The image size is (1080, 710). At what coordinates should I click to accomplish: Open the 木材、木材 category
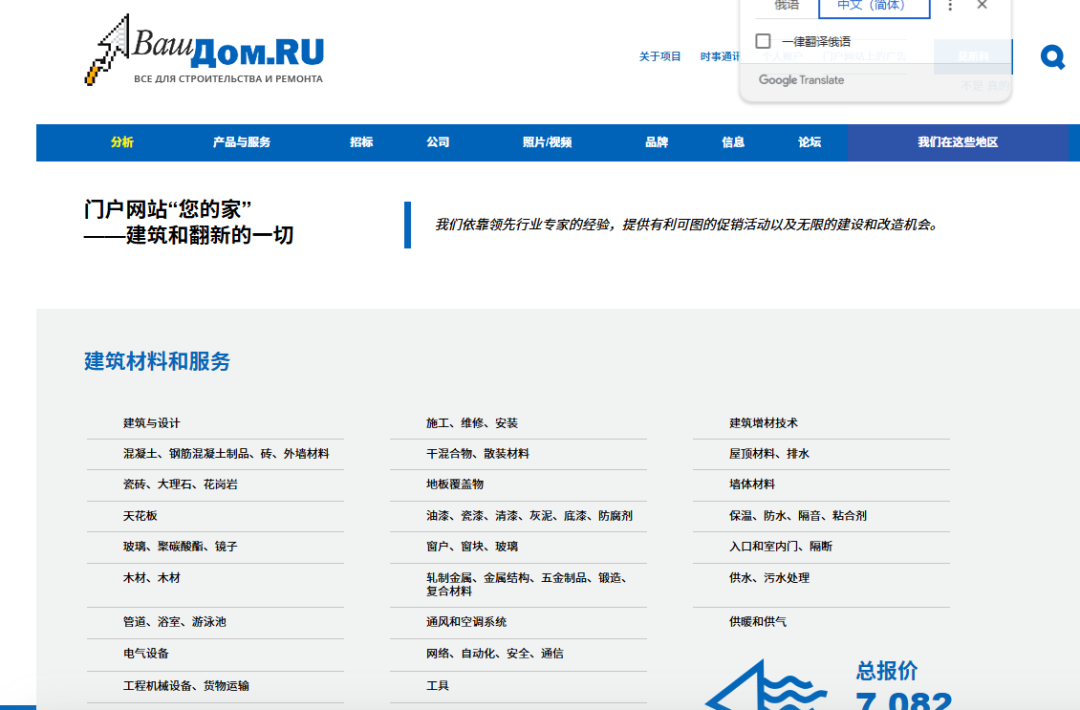152,578
